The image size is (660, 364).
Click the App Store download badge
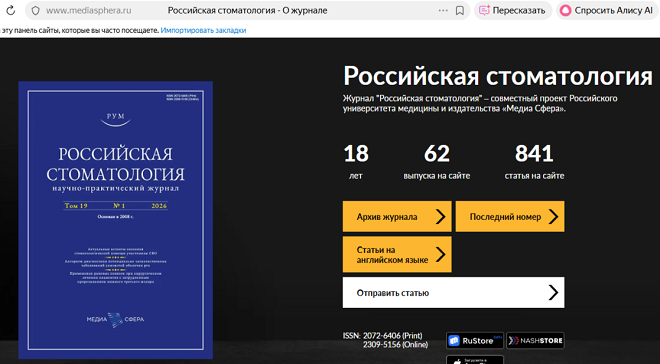(x=474, y=360)
